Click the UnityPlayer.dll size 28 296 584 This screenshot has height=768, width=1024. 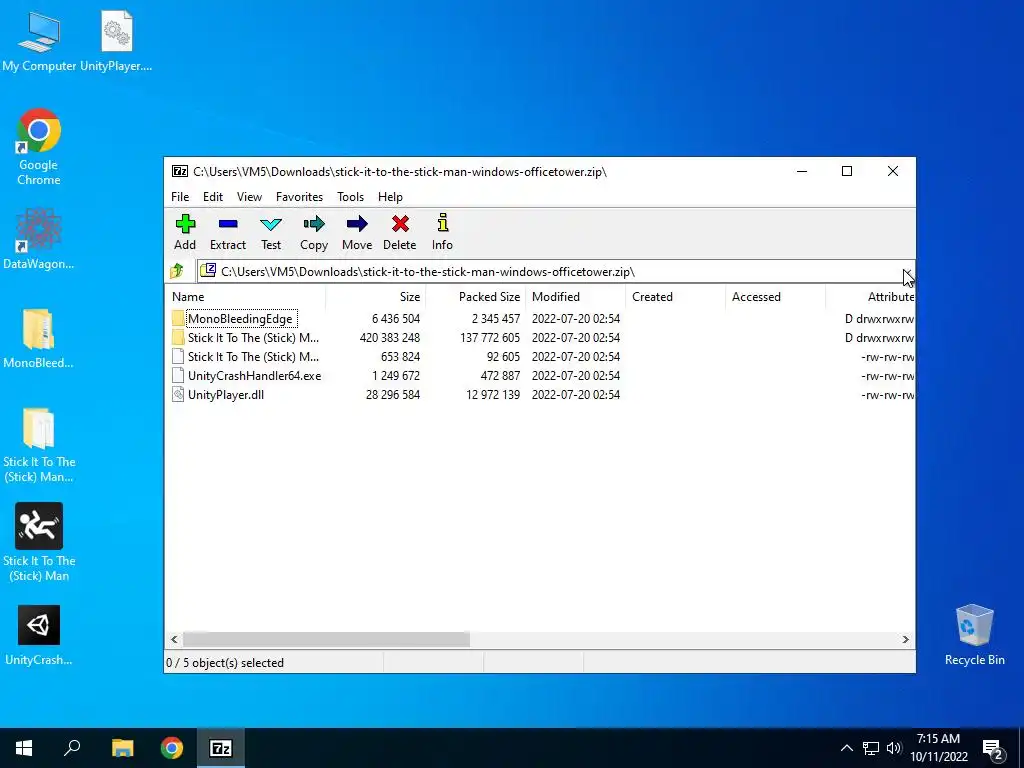point(392,394)
